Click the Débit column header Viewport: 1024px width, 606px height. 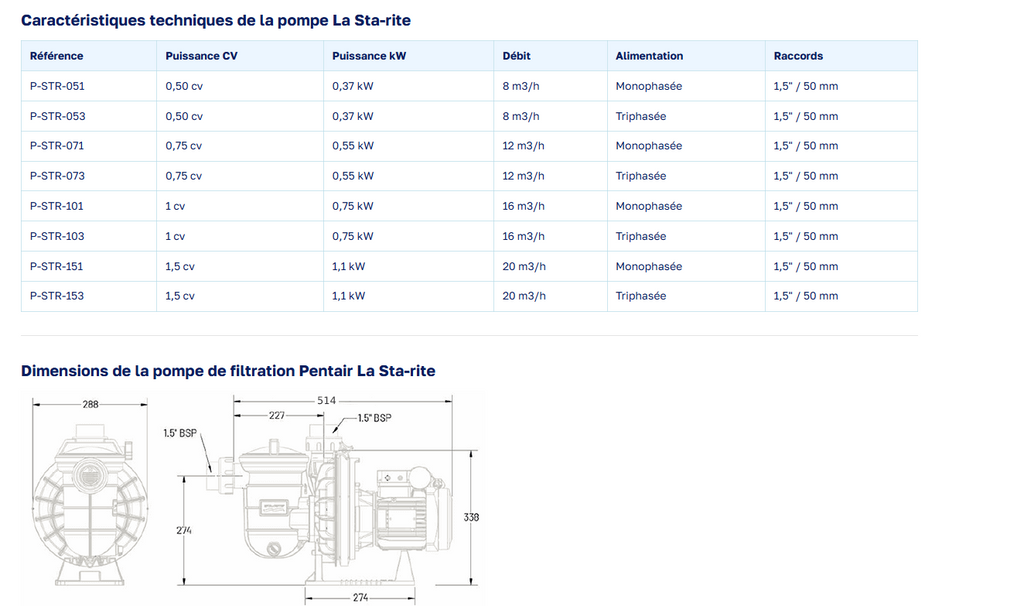click(550, 56)
